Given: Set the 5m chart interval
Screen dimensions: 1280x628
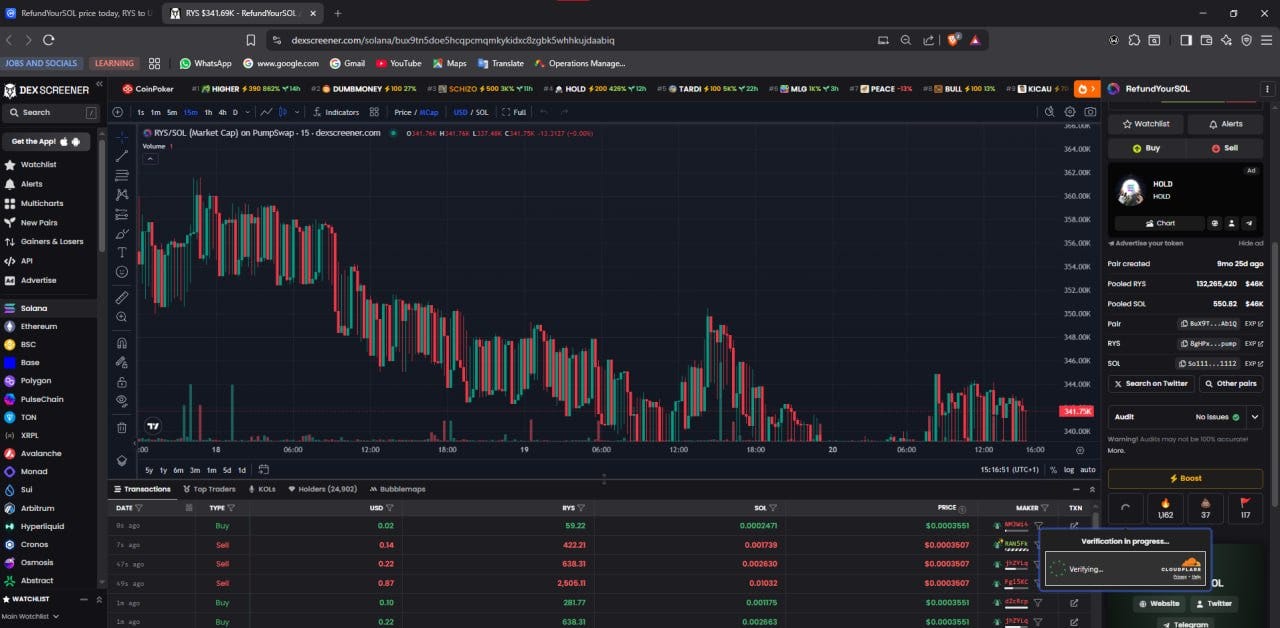Looking at the screenshot, I should tap(172, 112).
